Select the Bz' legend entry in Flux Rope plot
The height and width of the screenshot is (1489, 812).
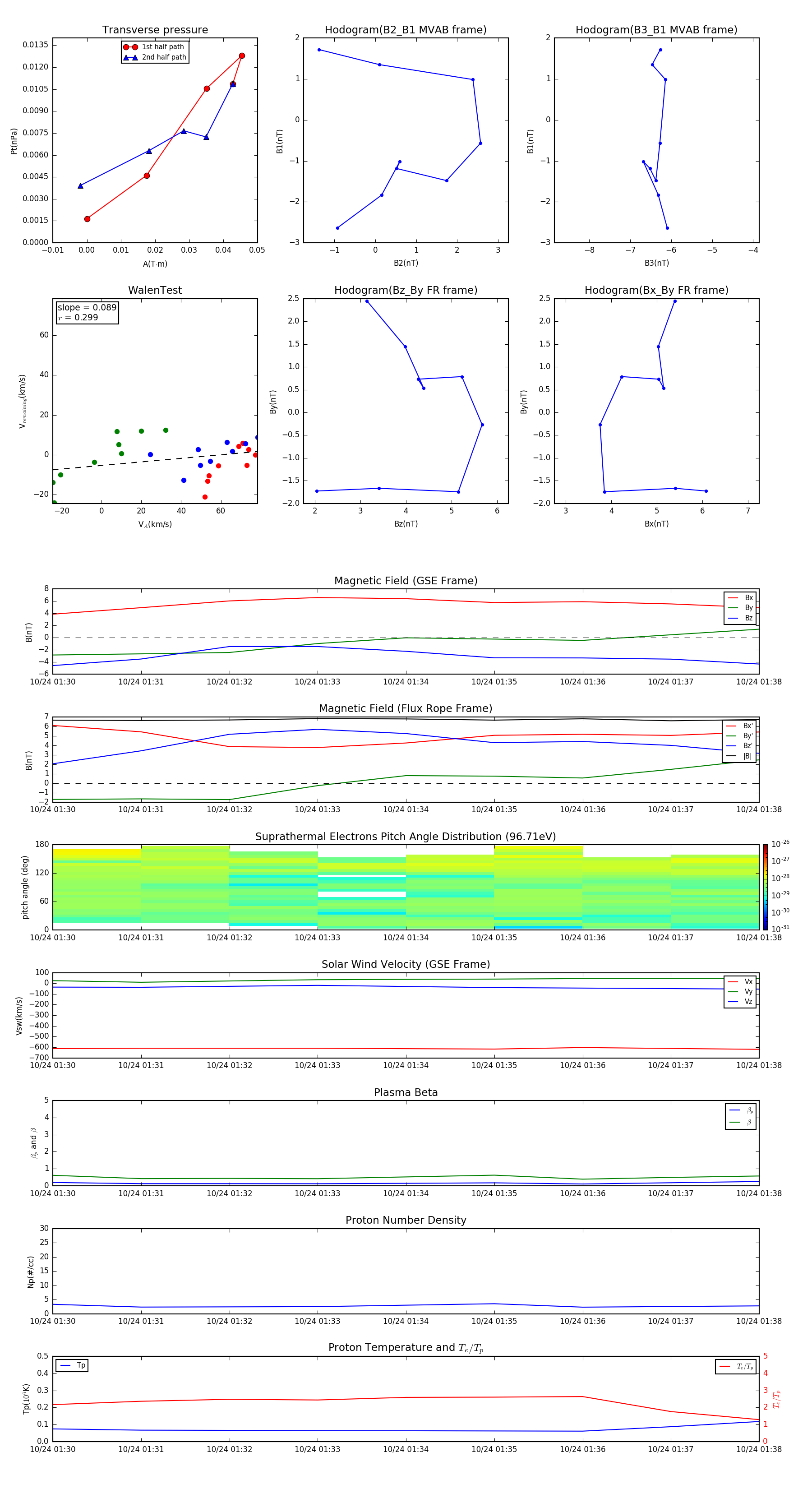click(x=739, y=746)
